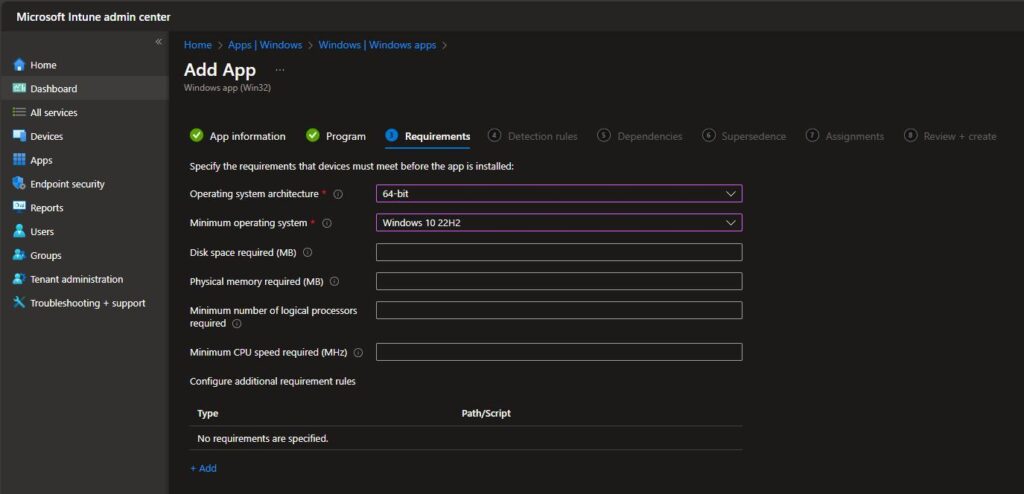Click the Microsoft Intune admin center title

[93, 17]
